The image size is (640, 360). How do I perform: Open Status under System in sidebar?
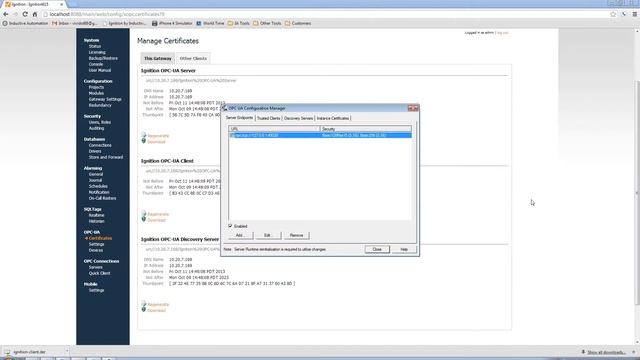point(95,47)
